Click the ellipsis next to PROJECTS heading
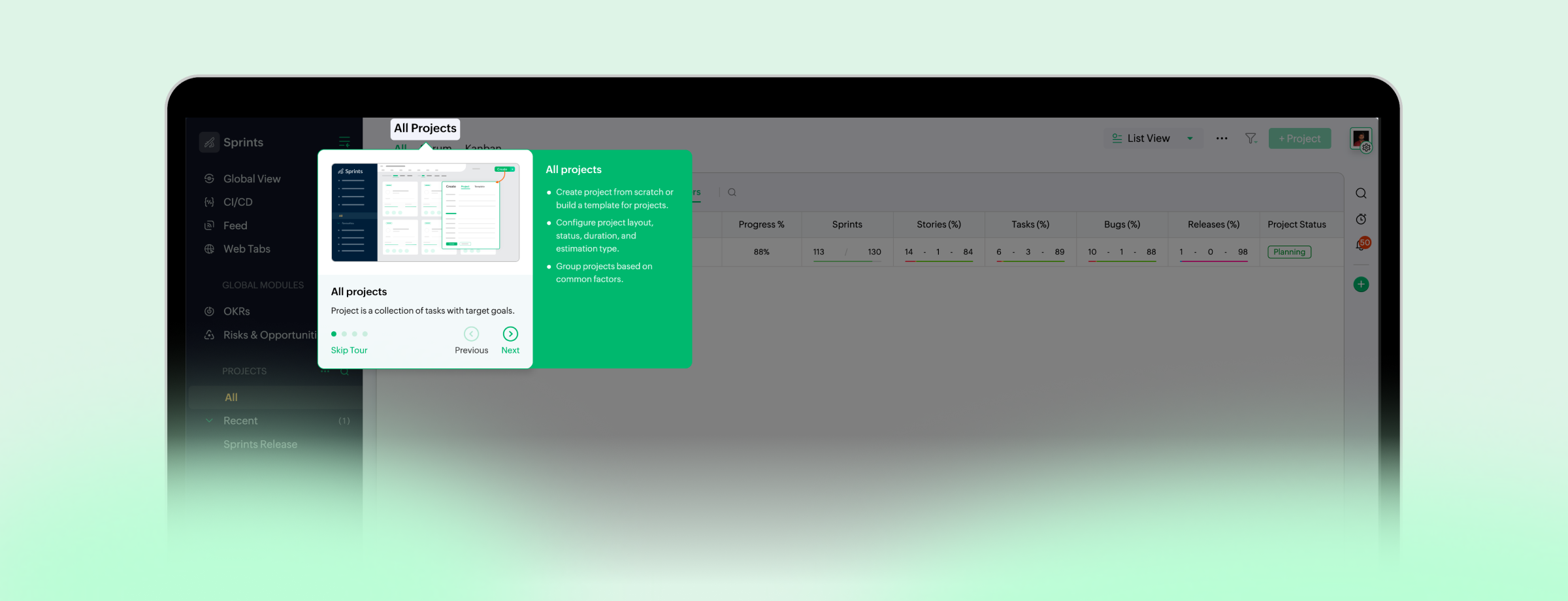The height and width of the screenshot is (601, 1568). tap(325, 370)
